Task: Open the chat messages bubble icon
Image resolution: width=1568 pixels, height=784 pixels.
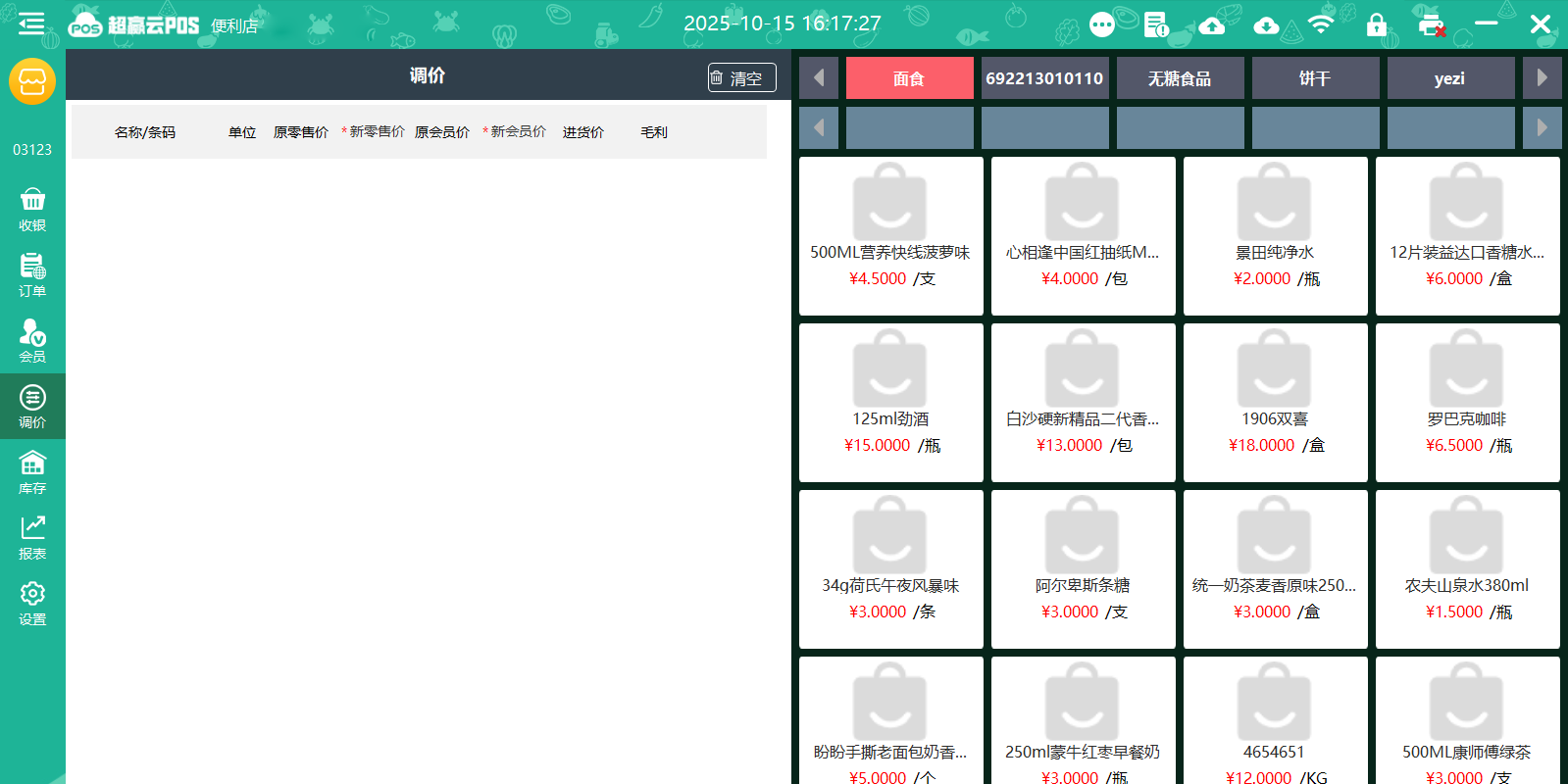Action: point(1102,24)
